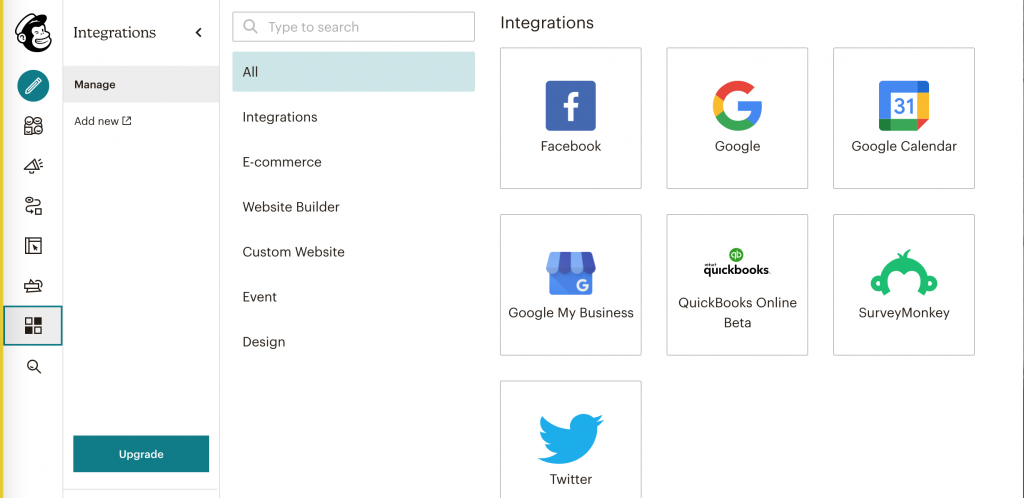Open the Campaigns megaphone icon
The image size is (1024, 498).
click(x=33, y=166)
